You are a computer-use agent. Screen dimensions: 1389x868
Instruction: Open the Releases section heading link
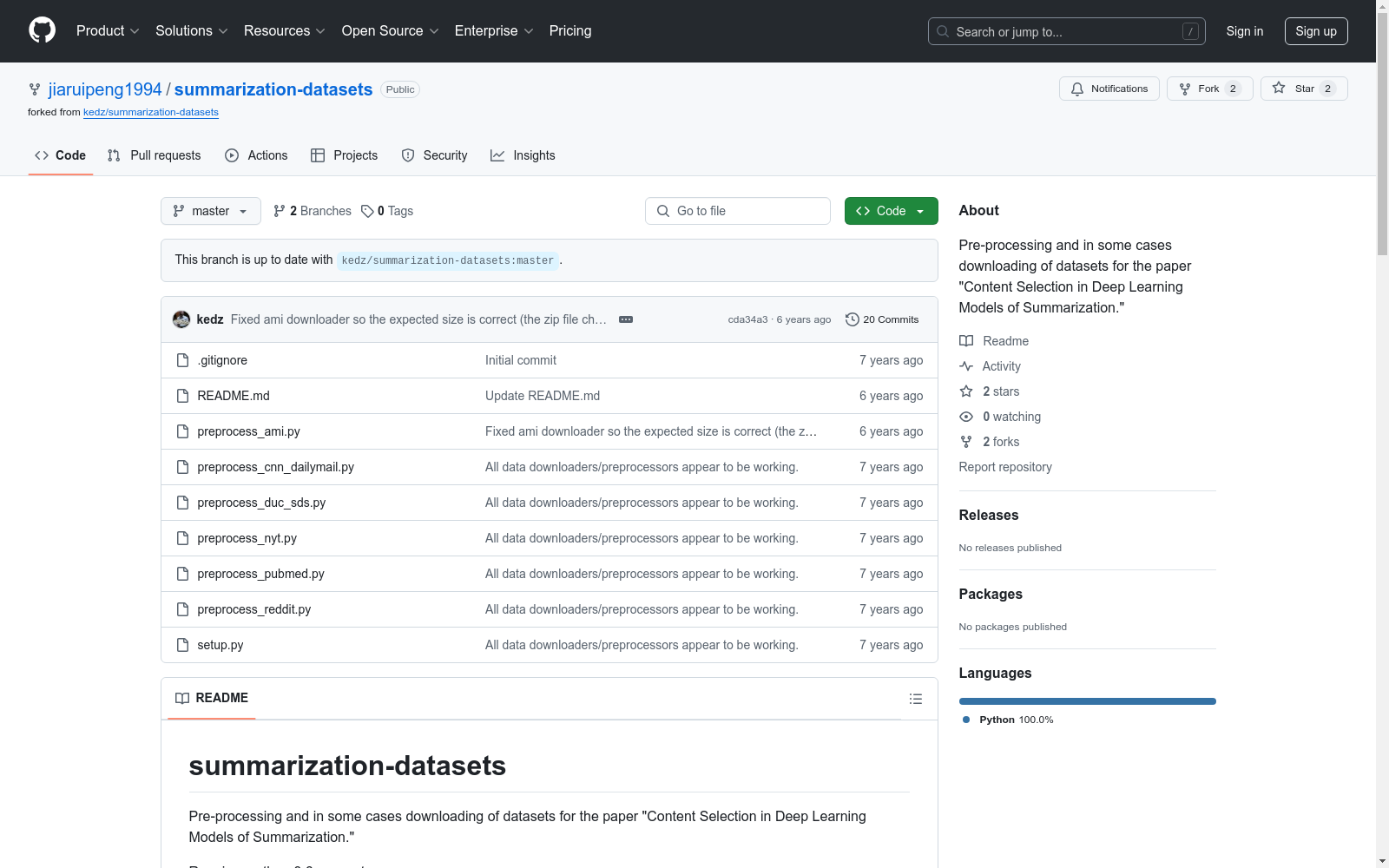click(989, 515)
